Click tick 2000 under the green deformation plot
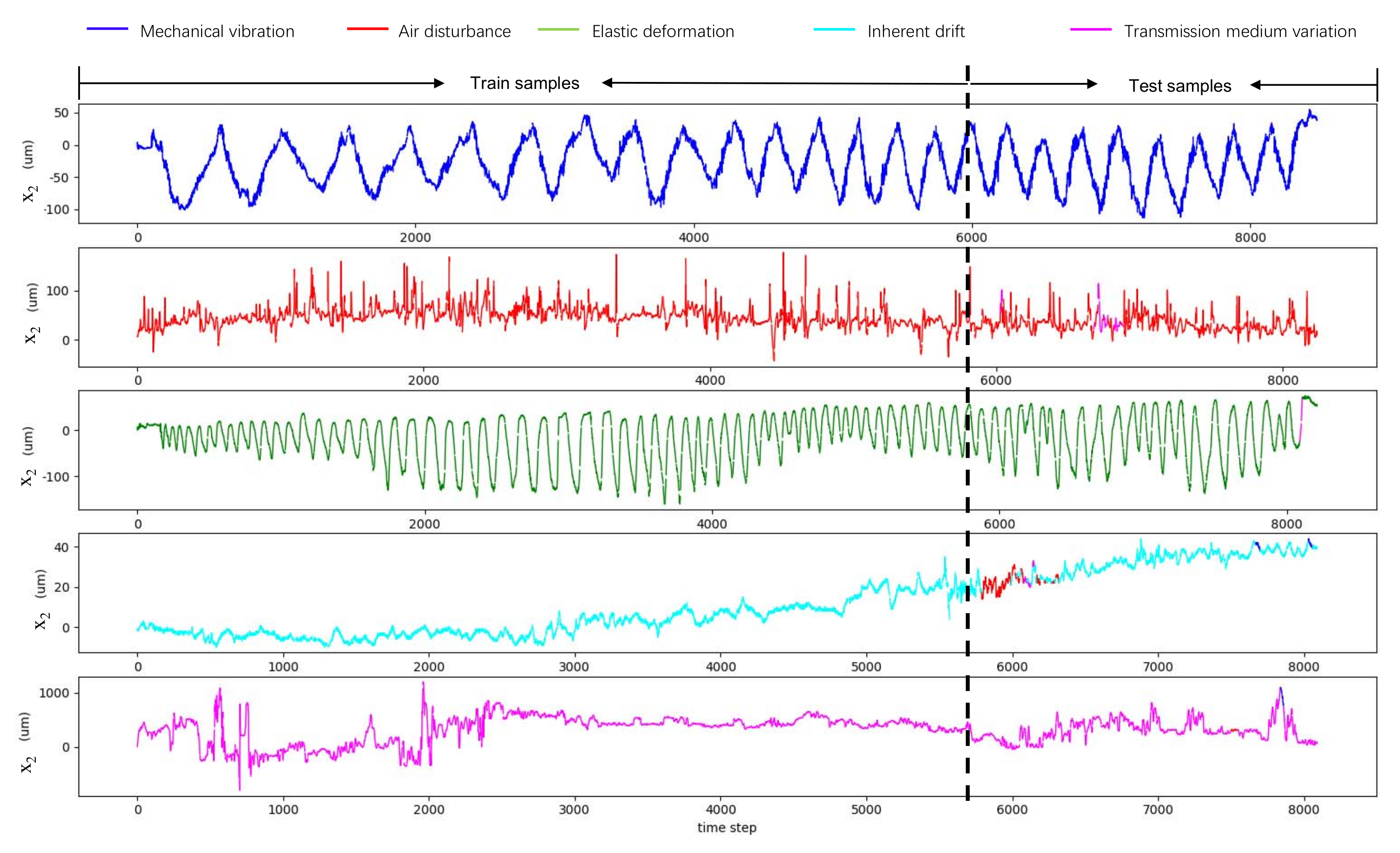The image size is (1400, 853). point(424,524)
